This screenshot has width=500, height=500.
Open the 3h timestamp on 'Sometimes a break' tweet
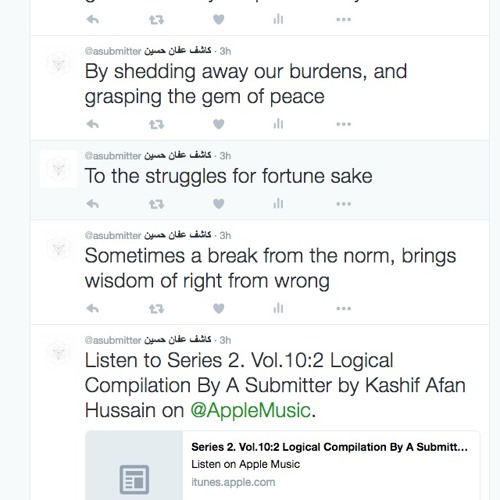(x=225, y=235)
